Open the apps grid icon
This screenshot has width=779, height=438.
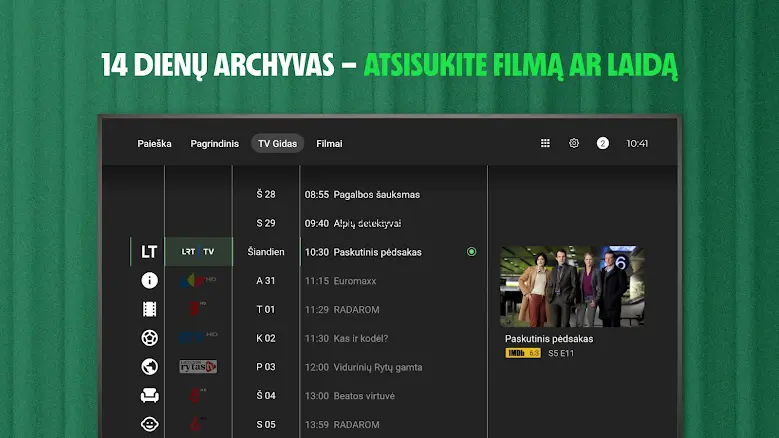[x=545, y=143]
